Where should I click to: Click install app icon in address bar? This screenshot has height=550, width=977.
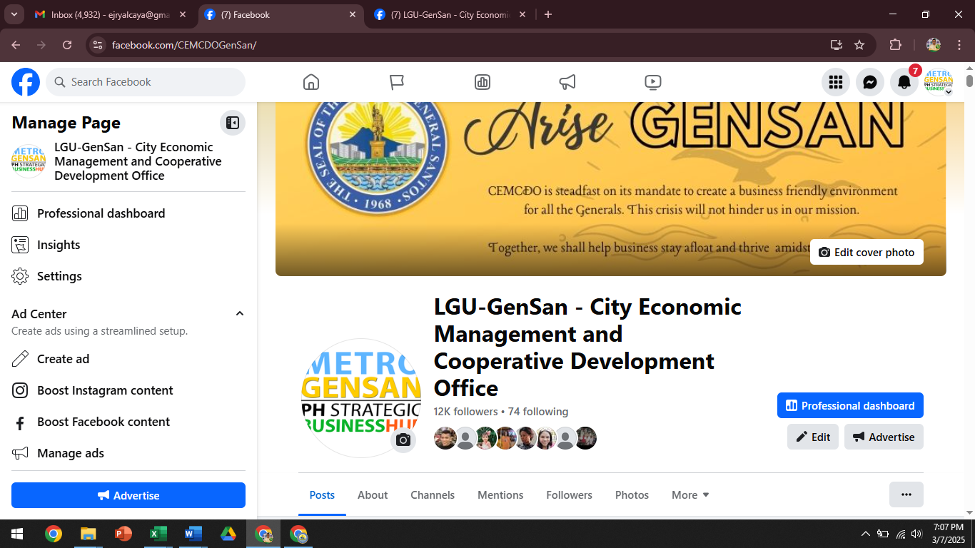click(836, 45)
